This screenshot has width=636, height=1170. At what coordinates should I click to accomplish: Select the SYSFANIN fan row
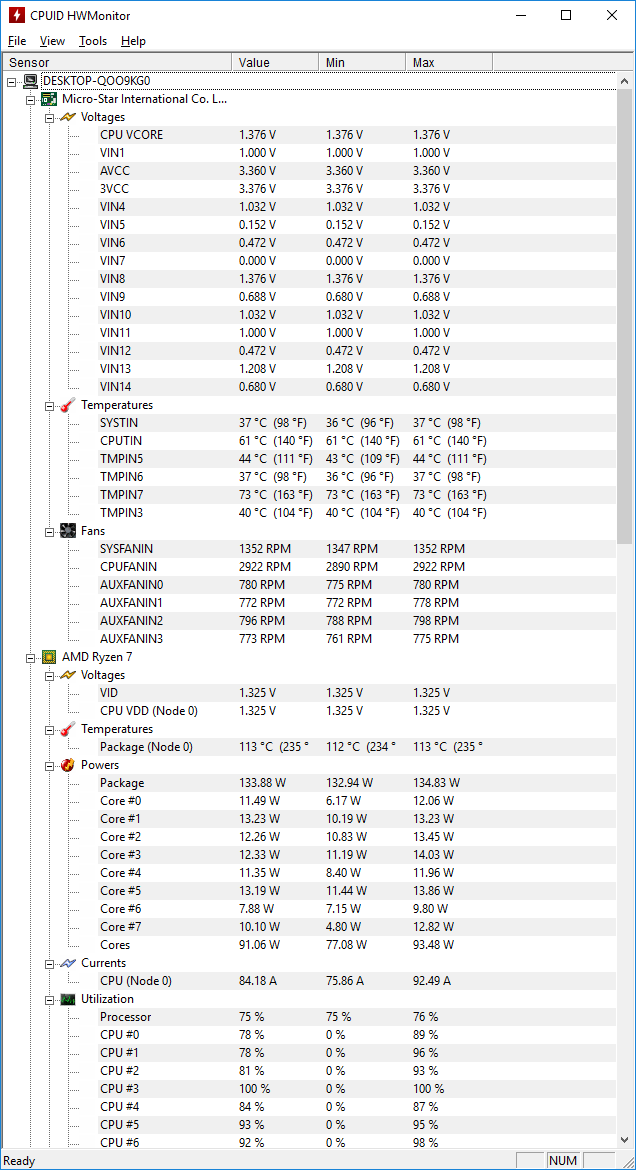tap(357, 548)
